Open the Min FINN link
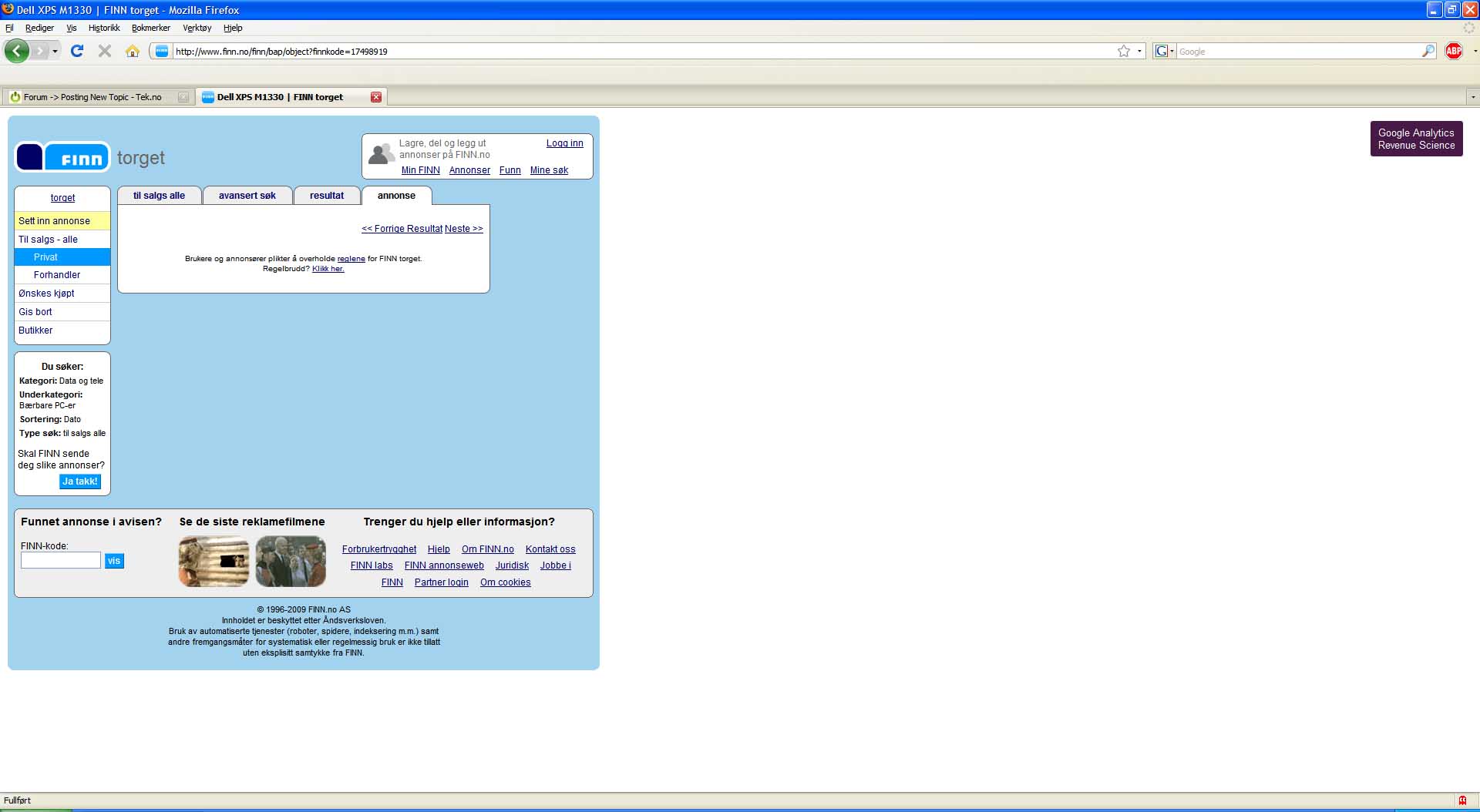The width and height of the screenshot is (1480, 812). click(421, 170)
